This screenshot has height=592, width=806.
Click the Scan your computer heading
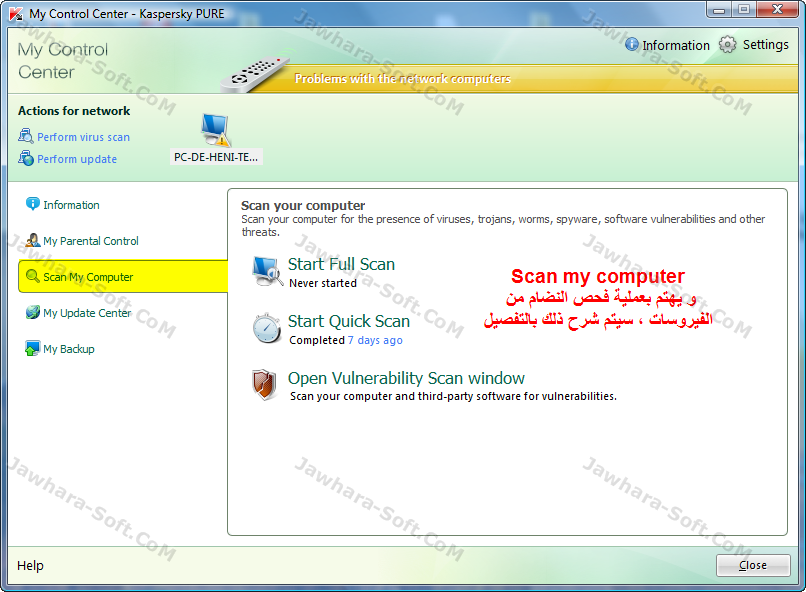(303, 206)
